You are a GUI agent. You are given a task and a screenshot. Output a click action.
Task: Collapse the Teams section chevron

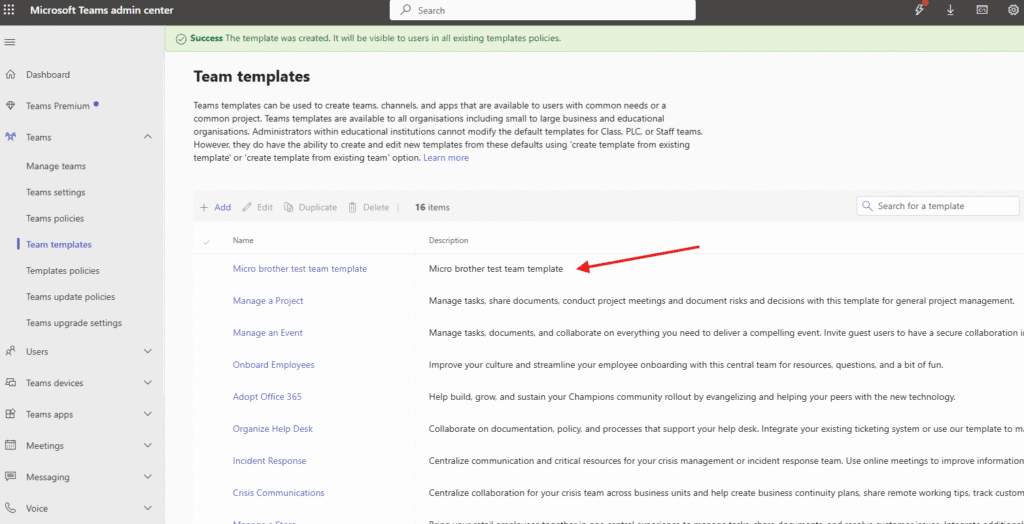pyautogui.click(x=148, y=137)
